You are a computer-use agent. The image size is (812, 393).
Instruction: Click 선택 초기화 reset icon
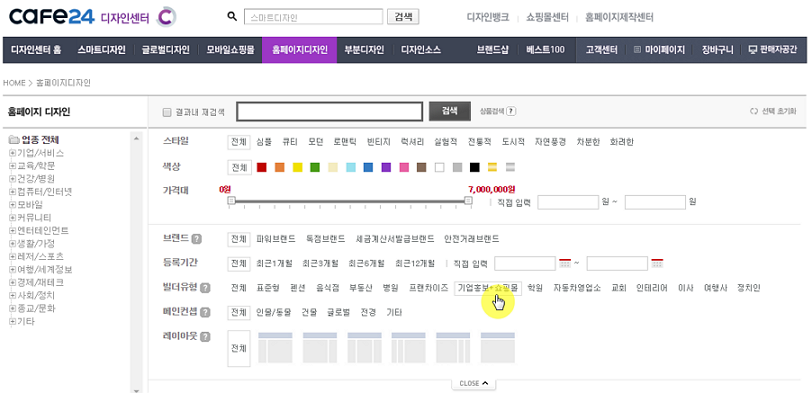[x=753, y=111]
